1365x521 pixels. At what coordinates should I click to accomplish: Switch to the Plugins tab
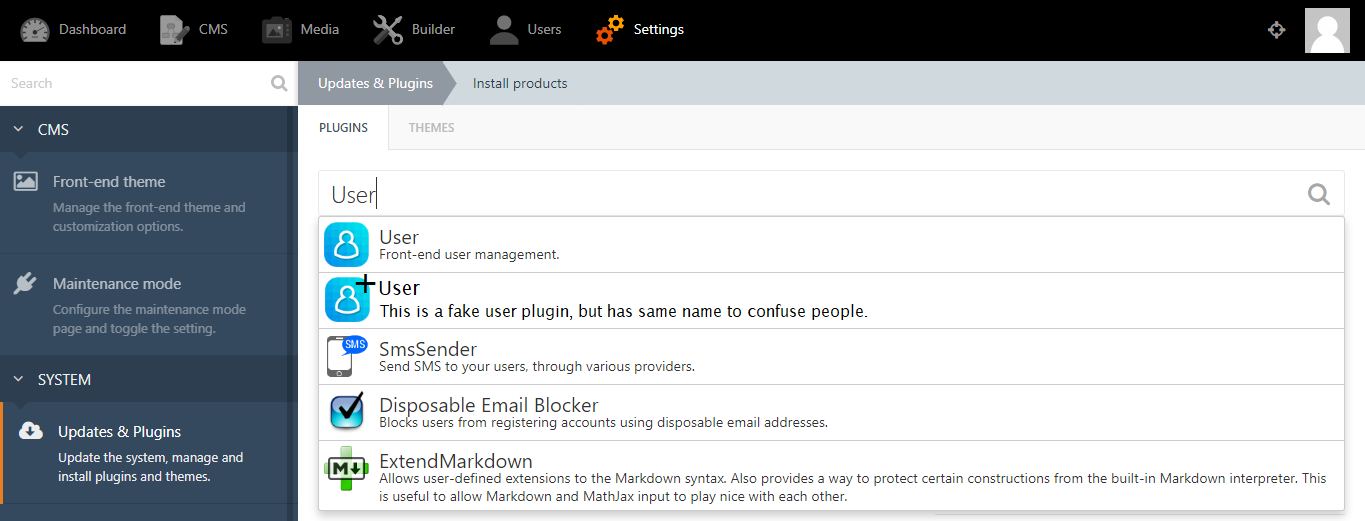click(x=343, y=128)
